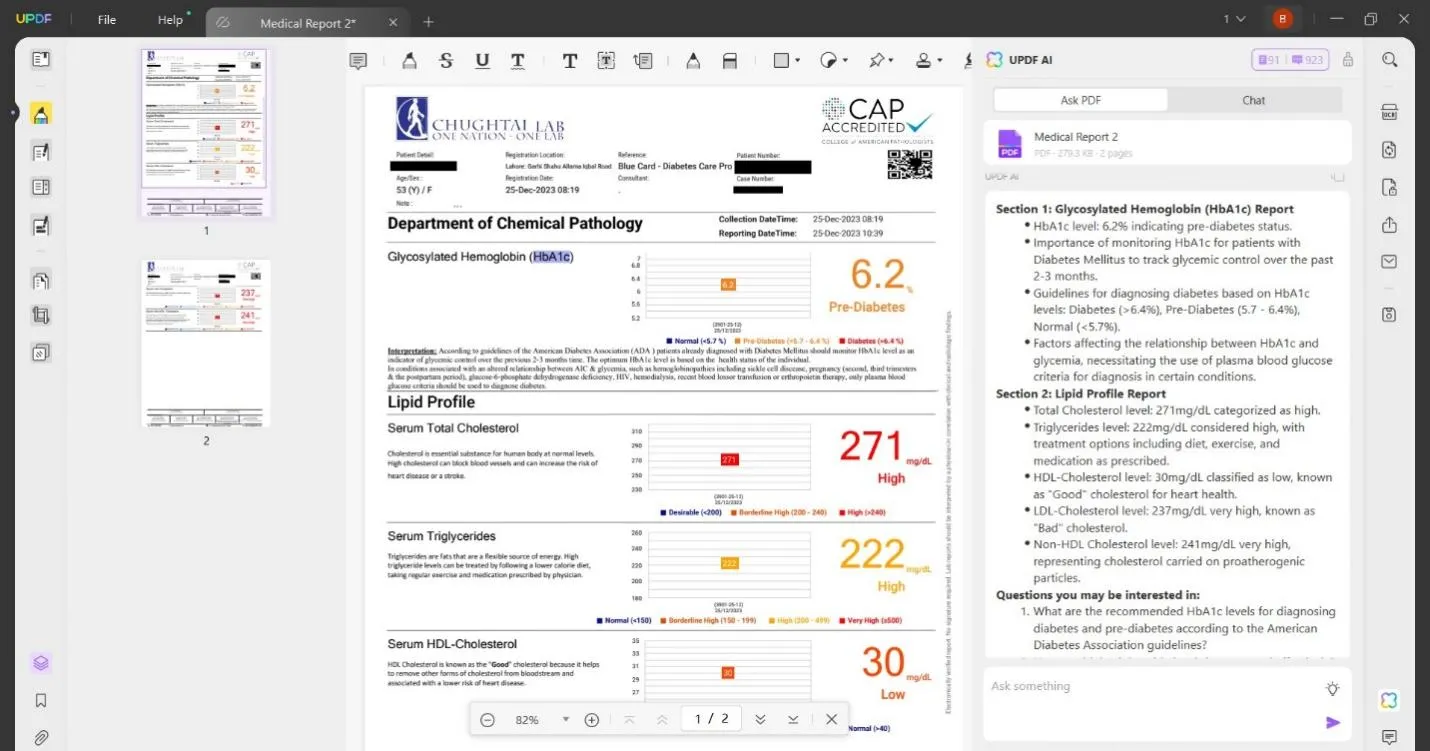Close the bottom page navigation bar
This screenshot has height=751, width=1430.
[x=831, y=720]
